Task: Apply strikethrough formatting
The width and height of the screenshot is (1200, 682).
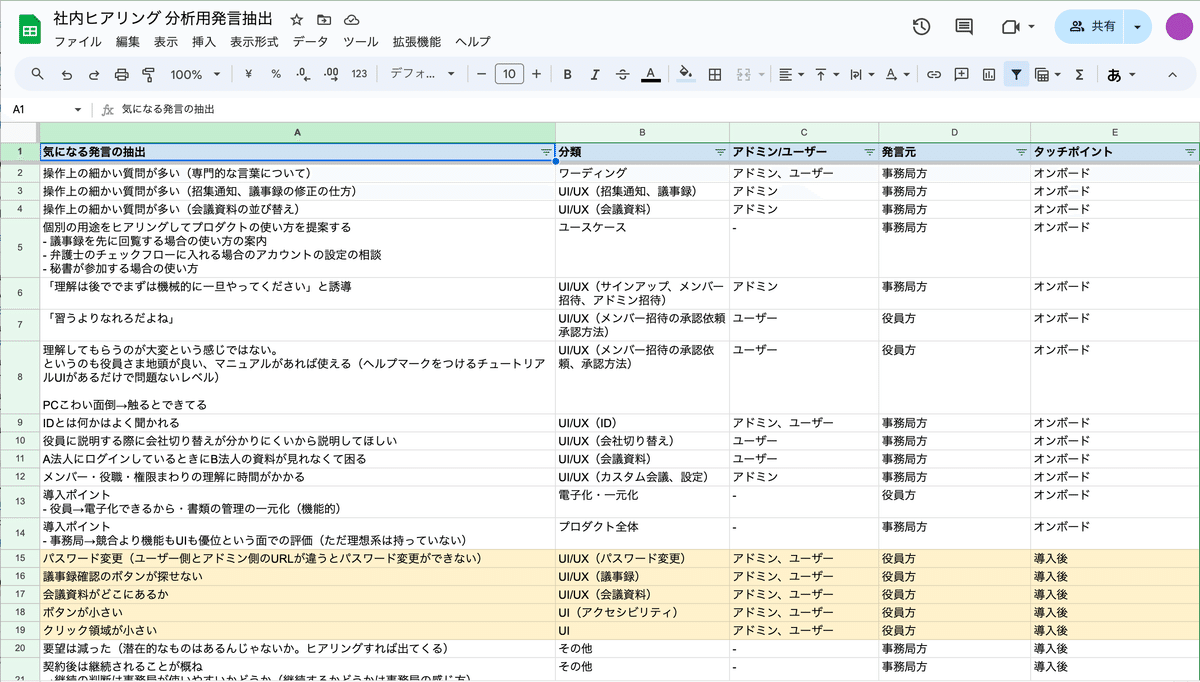Action: [x=623, y=74]
